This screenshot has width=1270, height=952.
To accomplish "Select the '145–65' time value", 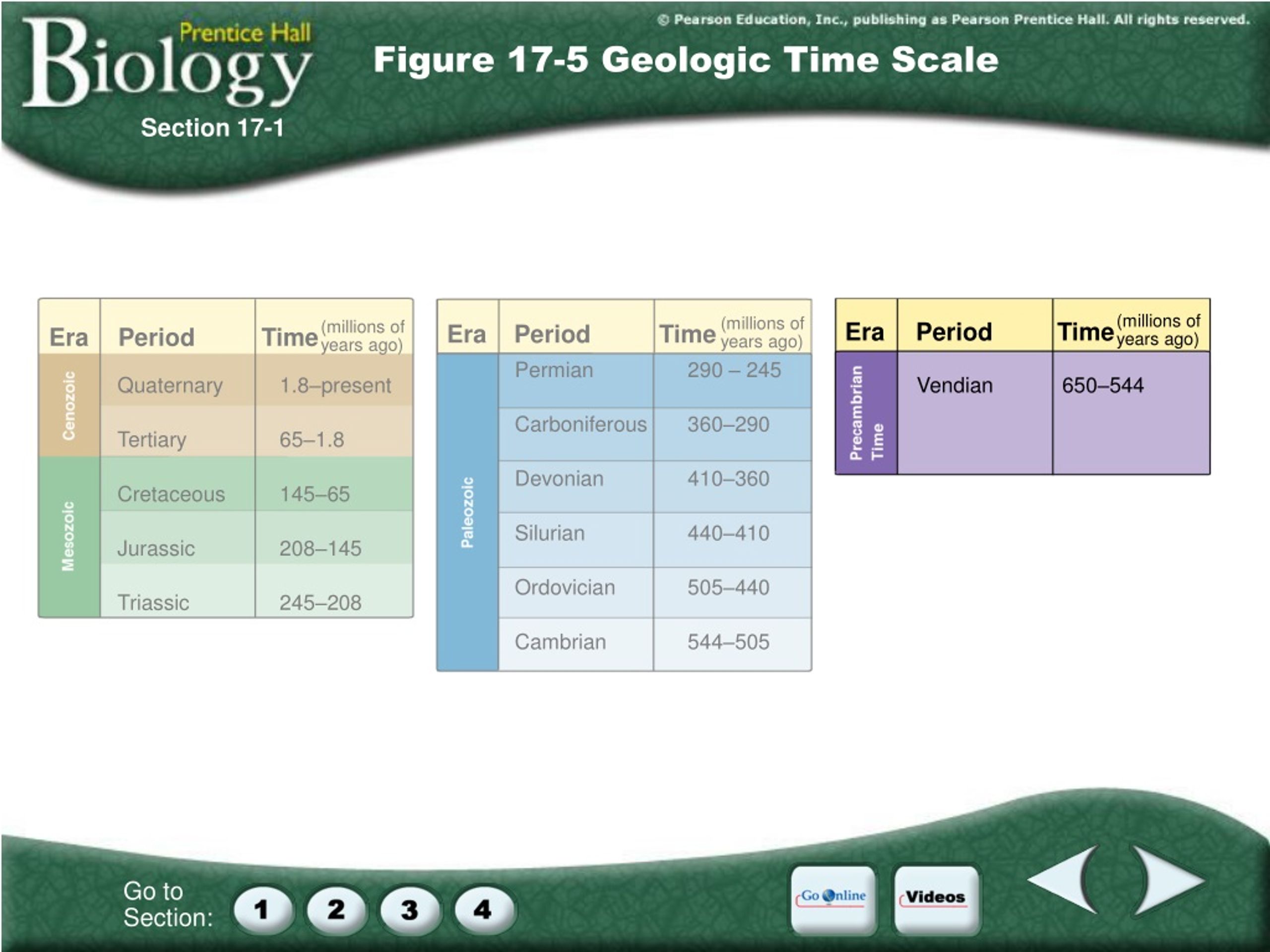I will pos(315,494).
